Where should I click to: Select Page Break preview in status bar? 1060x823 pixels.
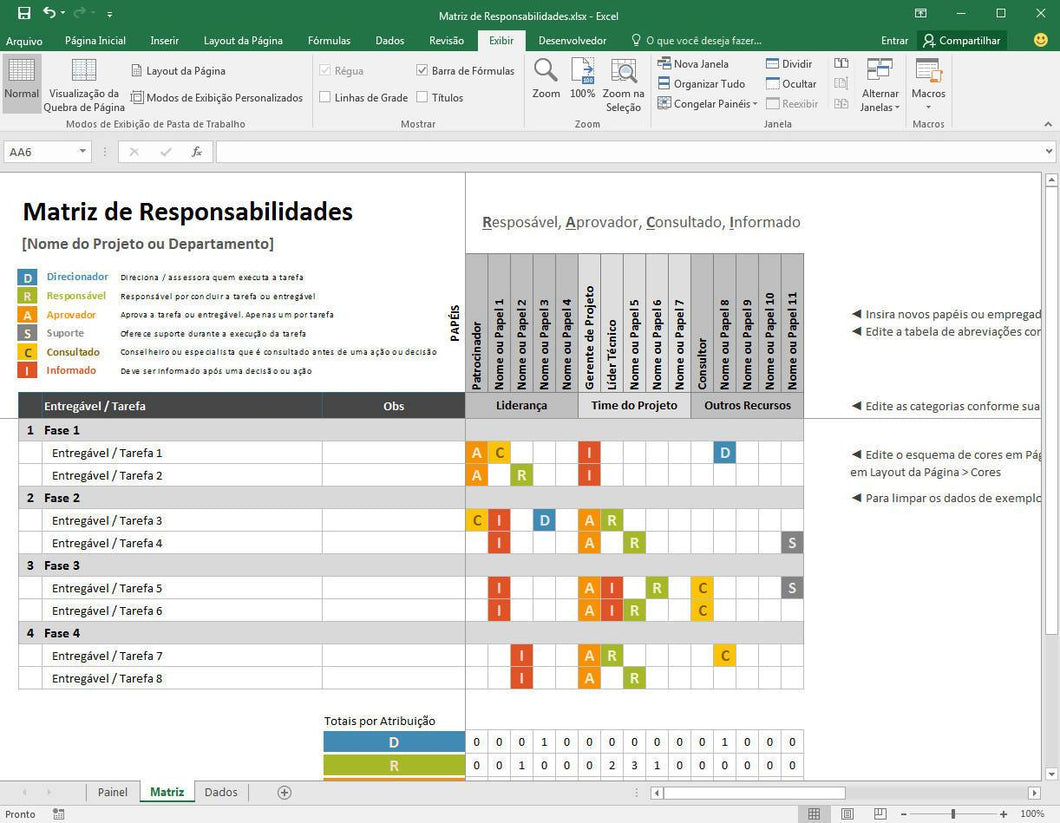(x=880, y=814)
